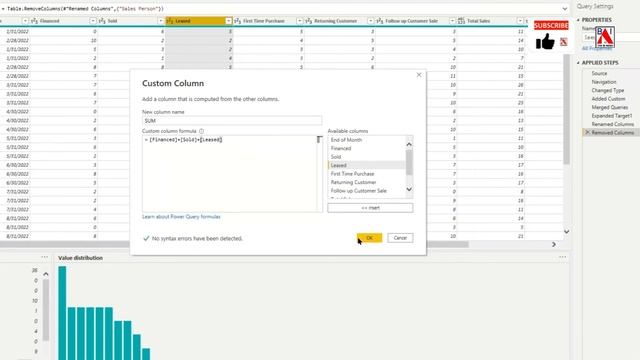Click Available columns scroll down arrow
Viewport: 640px width, 360px height.
(409, 189)
